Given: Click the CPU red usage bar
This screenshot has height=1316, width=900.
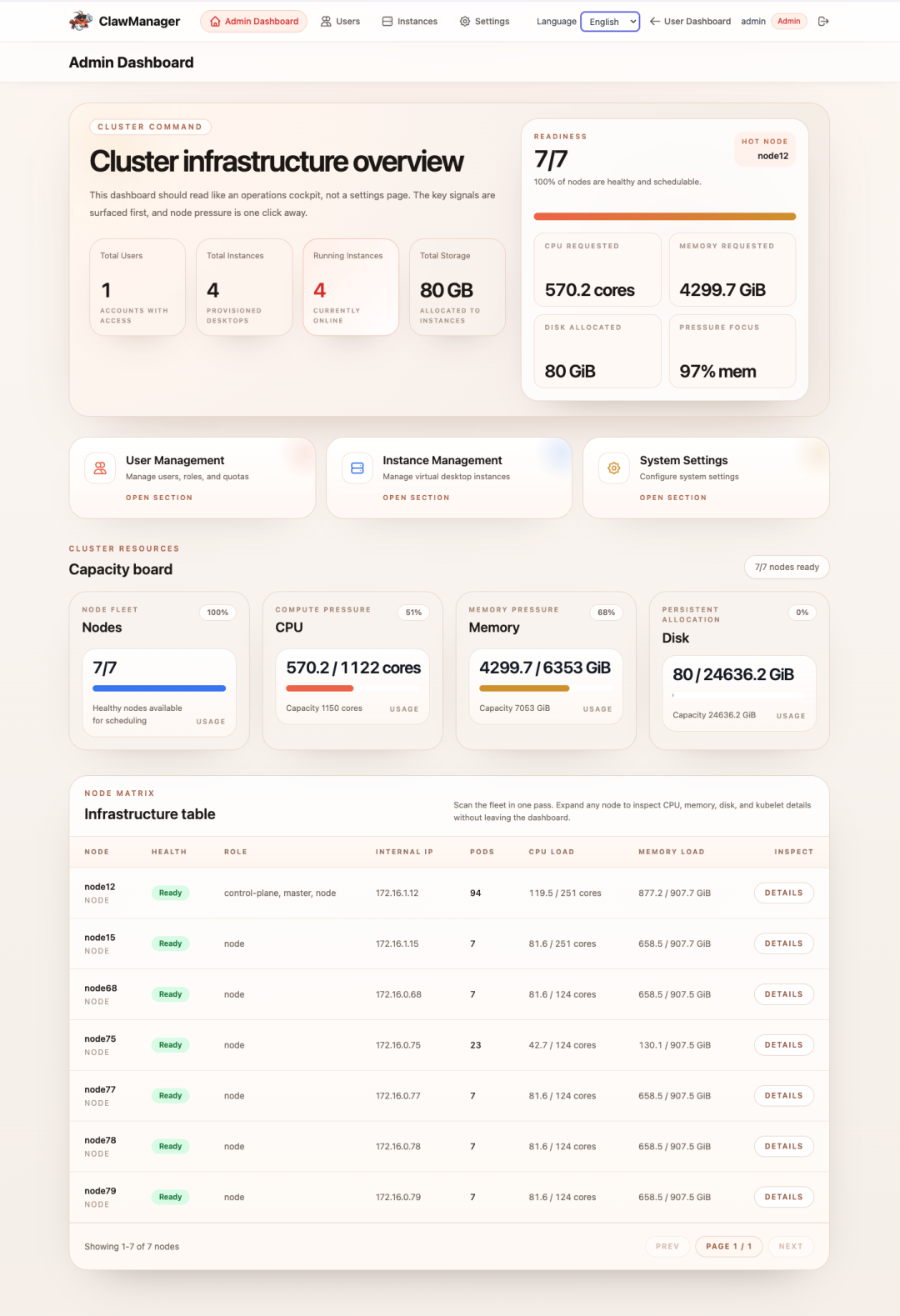Looking at the screenshot, I should [320, 688].
